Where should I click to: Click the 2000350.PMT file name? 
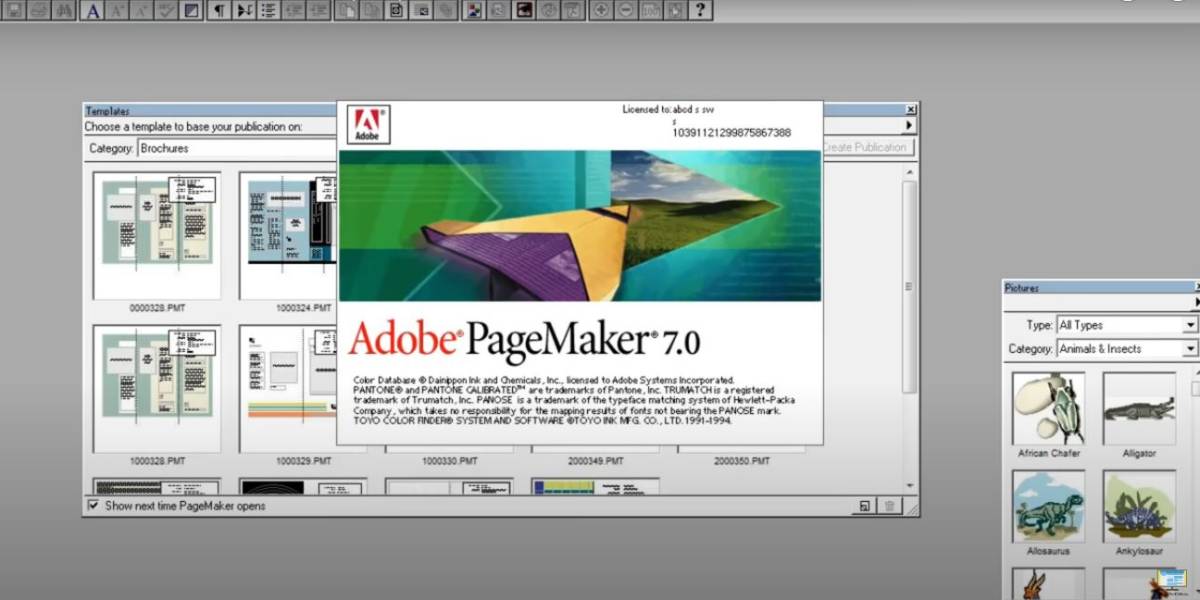(x=742, y=461)
